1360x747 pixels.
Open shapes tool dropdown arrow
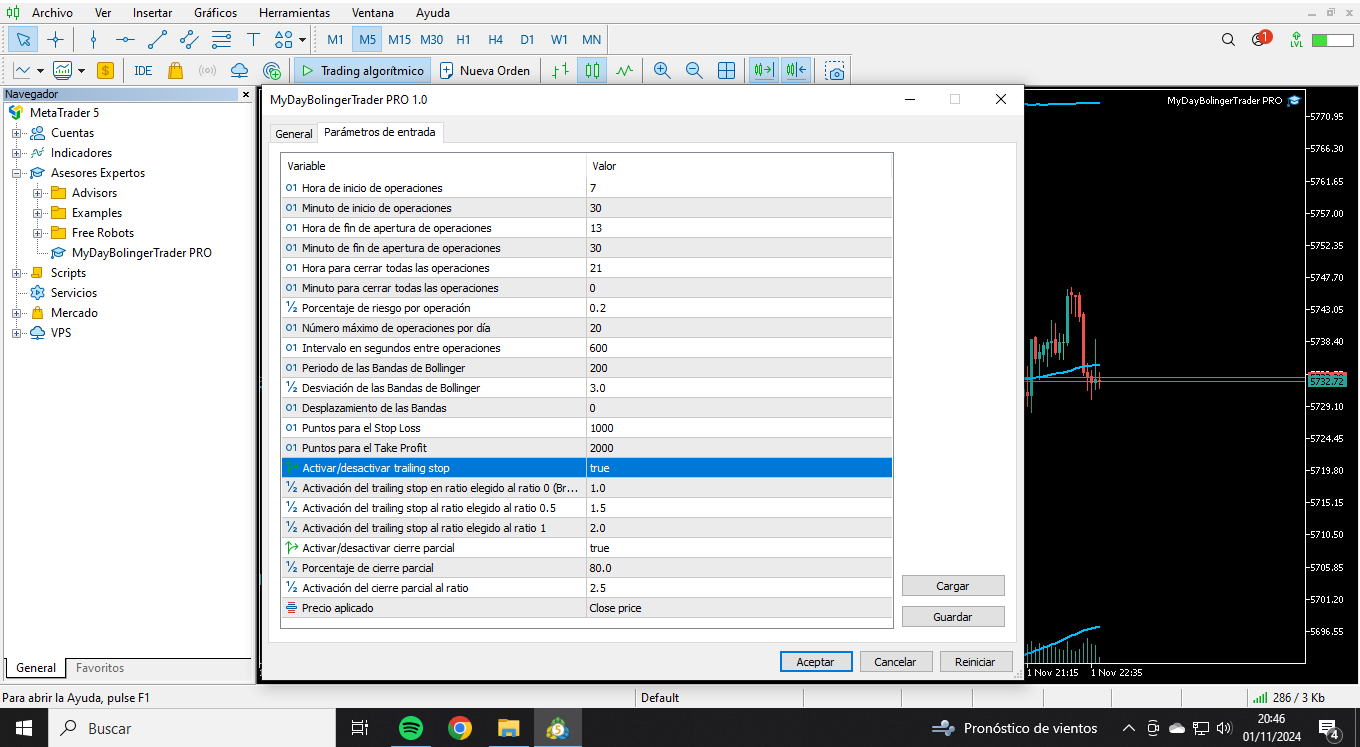[302, 40]
